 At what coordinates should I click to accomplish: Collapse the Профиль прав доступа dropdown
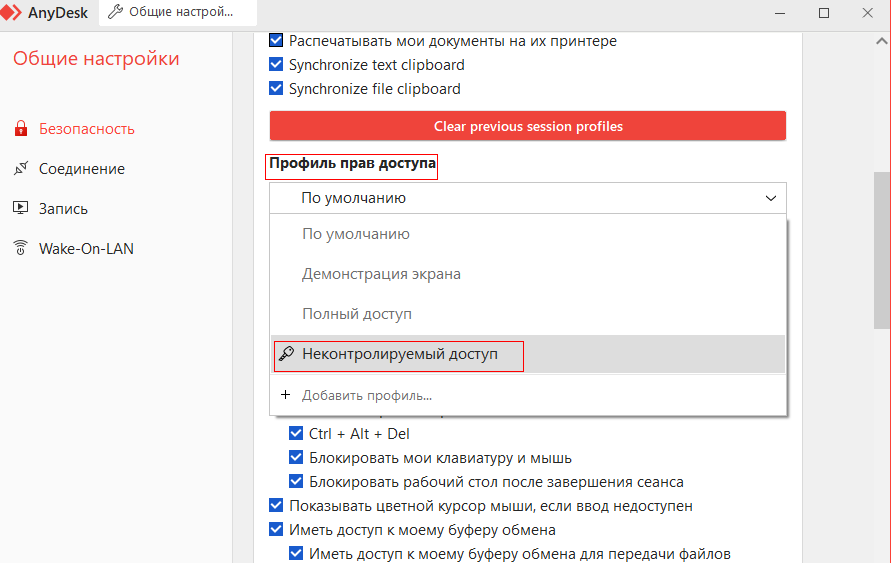770,198
